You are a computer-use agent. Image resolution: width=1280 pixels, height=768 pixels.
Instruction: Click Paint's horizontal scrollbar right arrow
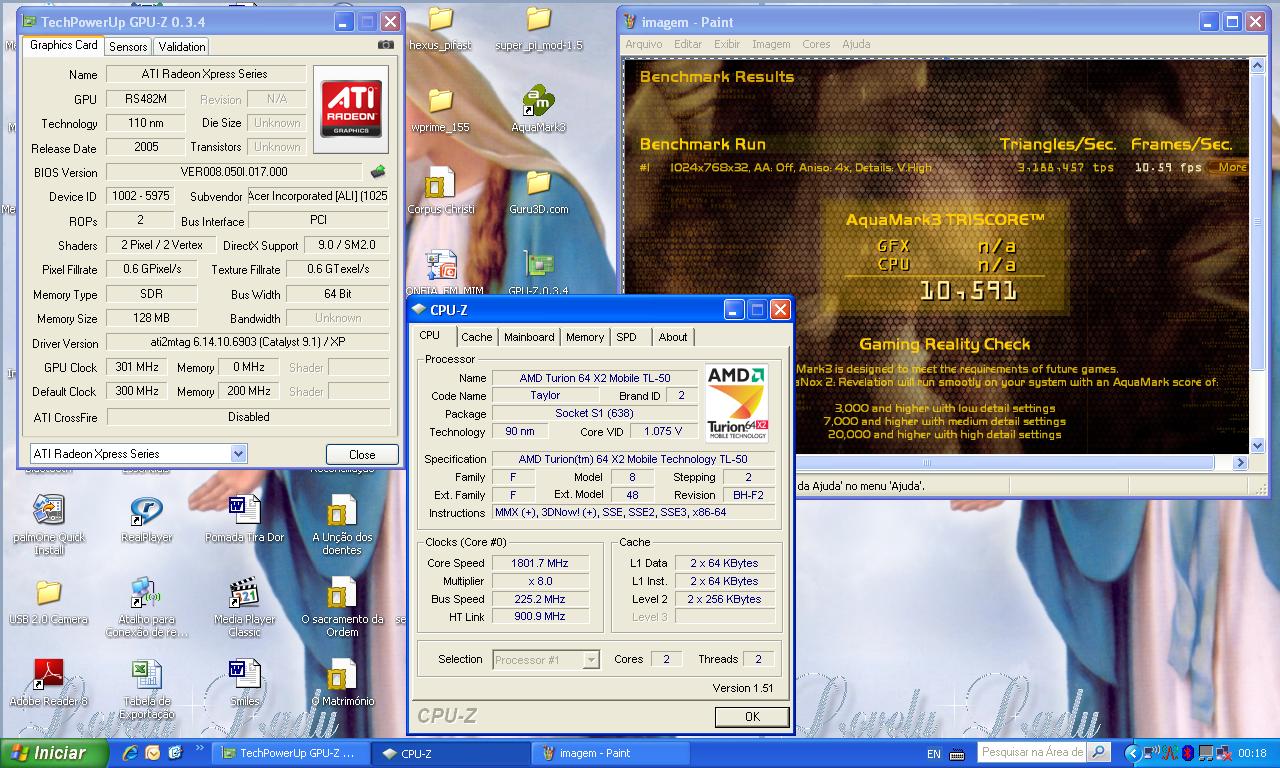point(1240,463)
